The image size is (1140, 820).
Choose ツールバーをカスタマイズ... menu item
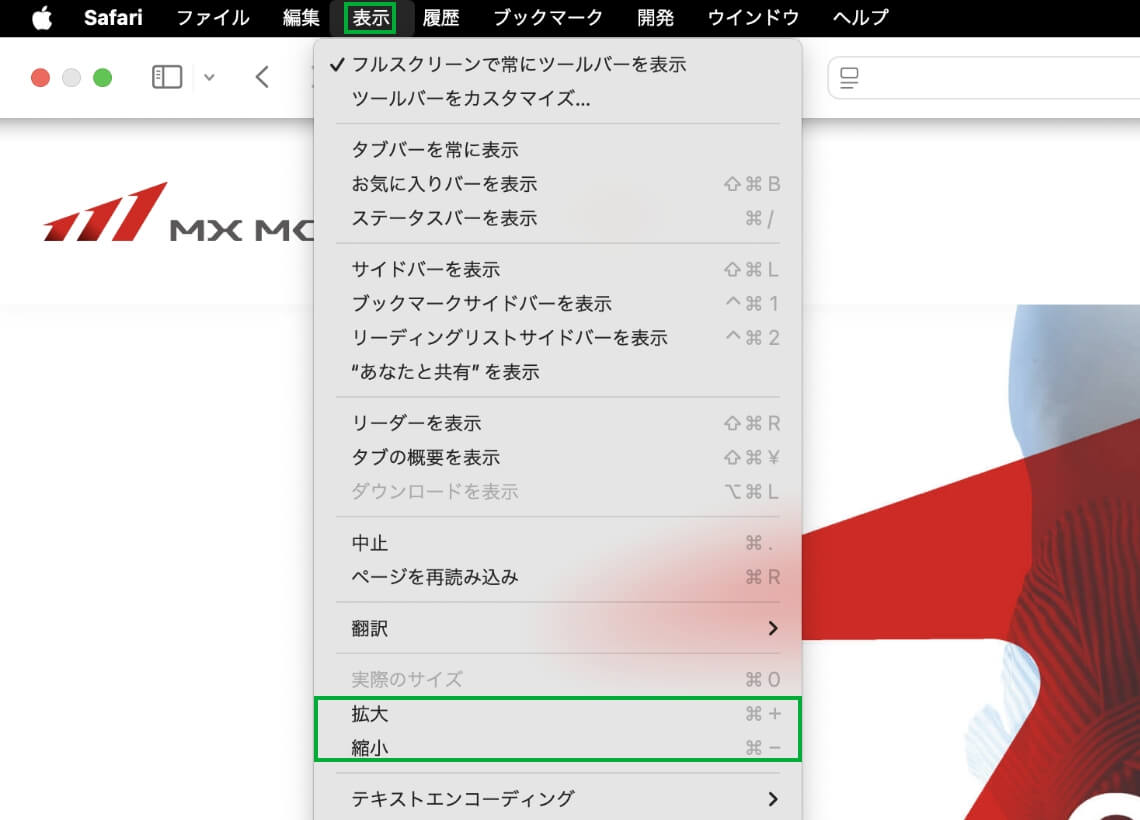tap(470, 99)
